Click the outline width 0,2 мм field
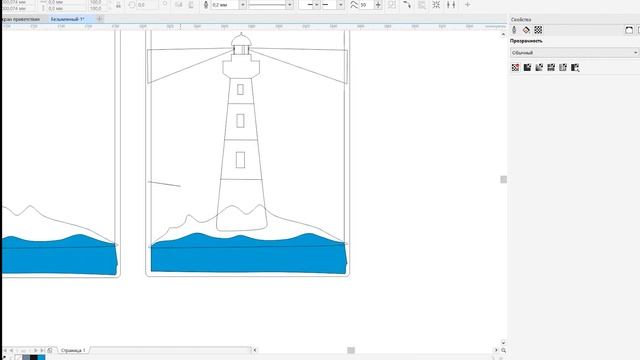 coord(224,5)
